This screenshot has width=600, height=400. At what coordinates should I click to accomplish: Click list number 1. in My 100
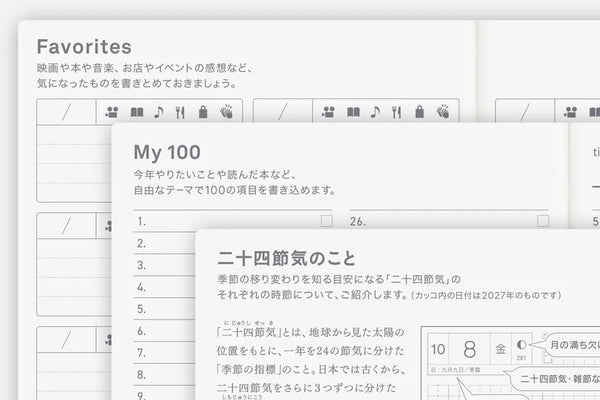[x=142, y=222]
